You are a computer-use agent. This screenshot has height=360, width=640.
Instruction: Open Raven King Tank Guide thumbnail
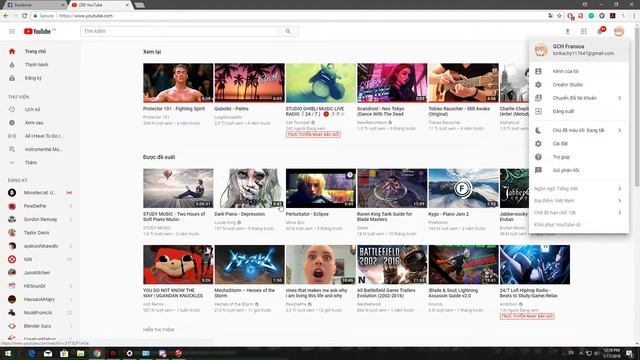coord(392,188)
